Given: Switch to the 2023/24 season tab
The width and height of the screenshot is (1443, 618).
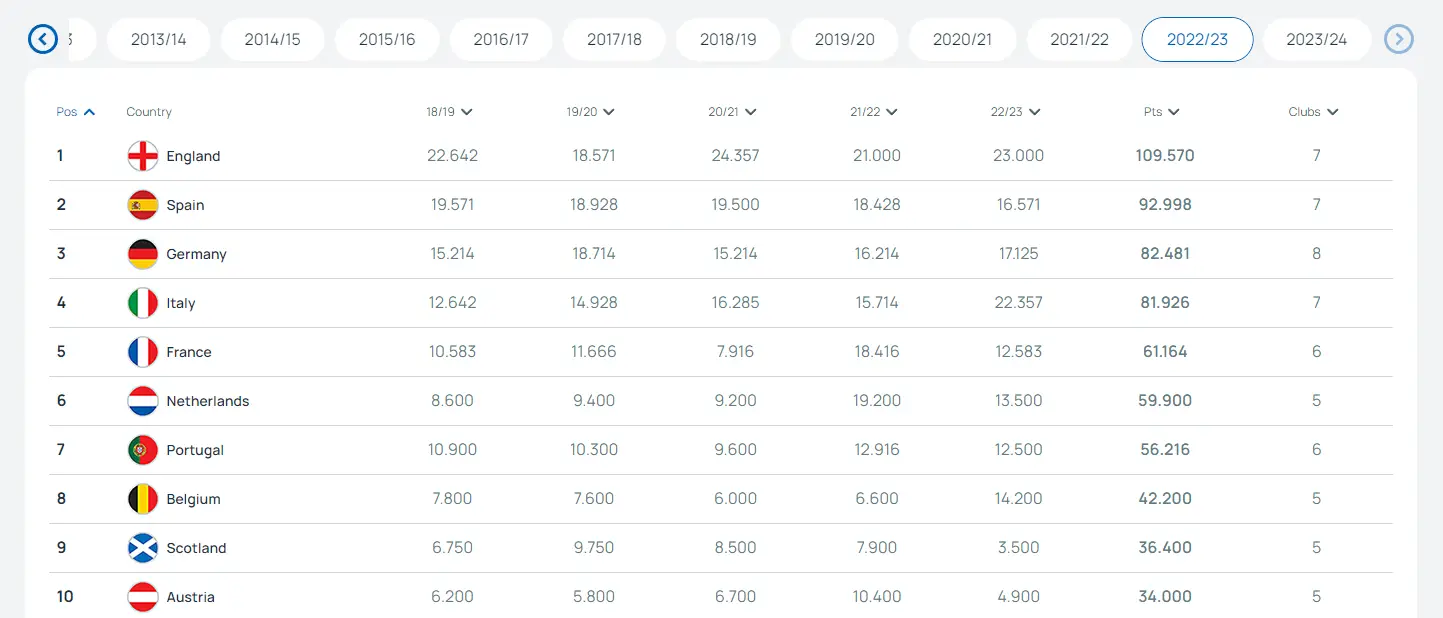Looking at the screenshot, I should tap(1316, 40).
